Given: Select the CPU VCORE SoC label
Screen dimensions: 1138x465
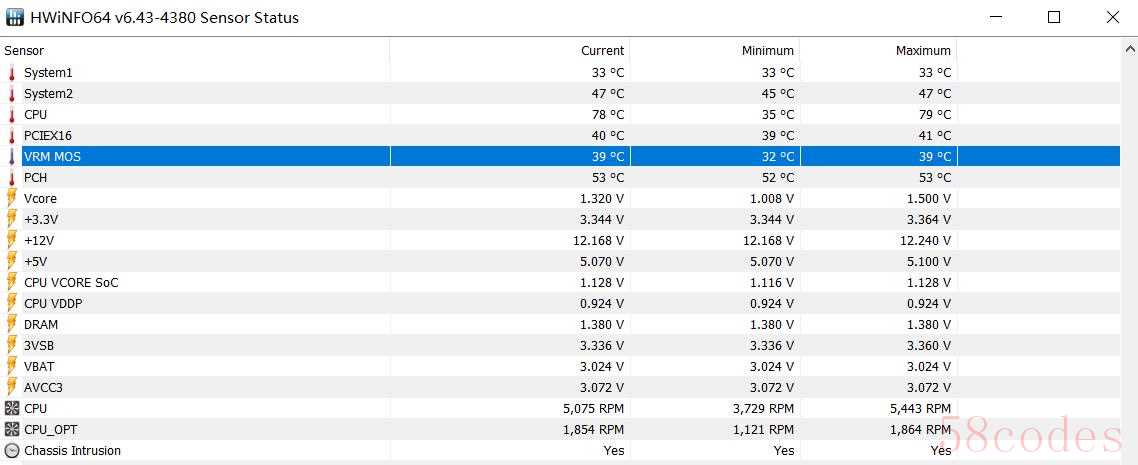Looking at the screenshot, I should [x=71, y=283].
